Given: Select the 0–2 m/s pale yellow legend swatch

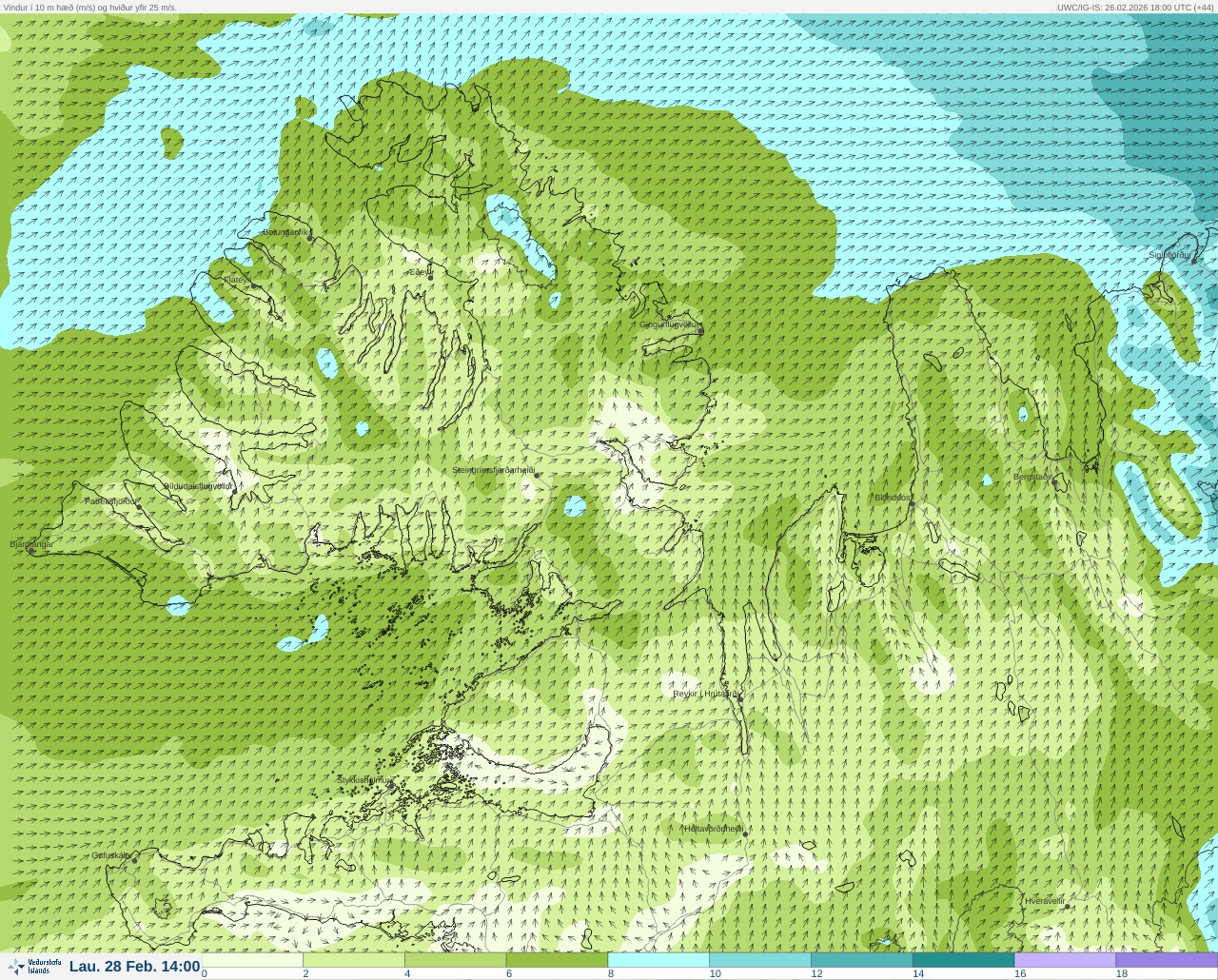Looking at the screenshot, I should tap(252, 960).
